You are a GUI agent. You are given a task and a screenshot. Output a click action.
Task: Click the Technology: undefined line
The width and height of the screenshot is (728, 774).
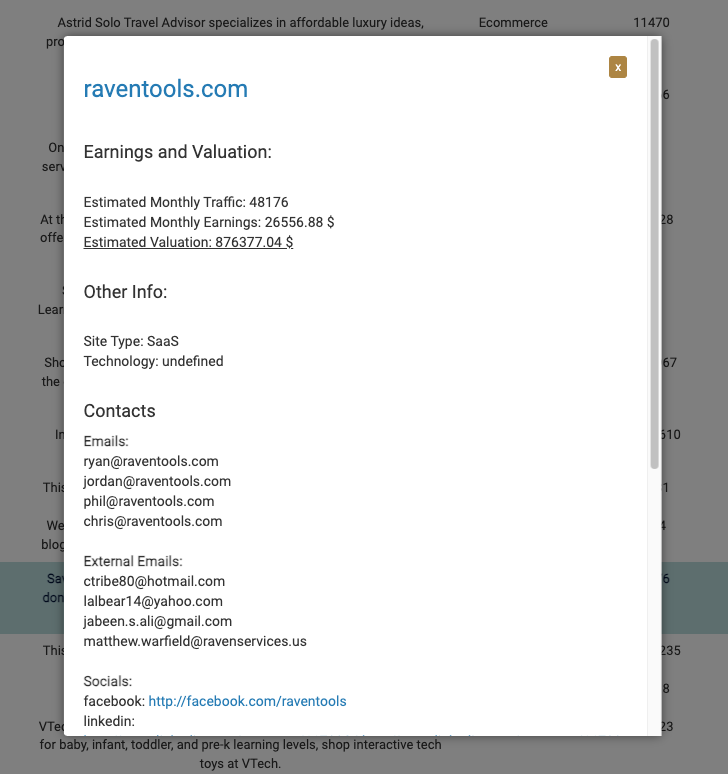click(153, 361)
